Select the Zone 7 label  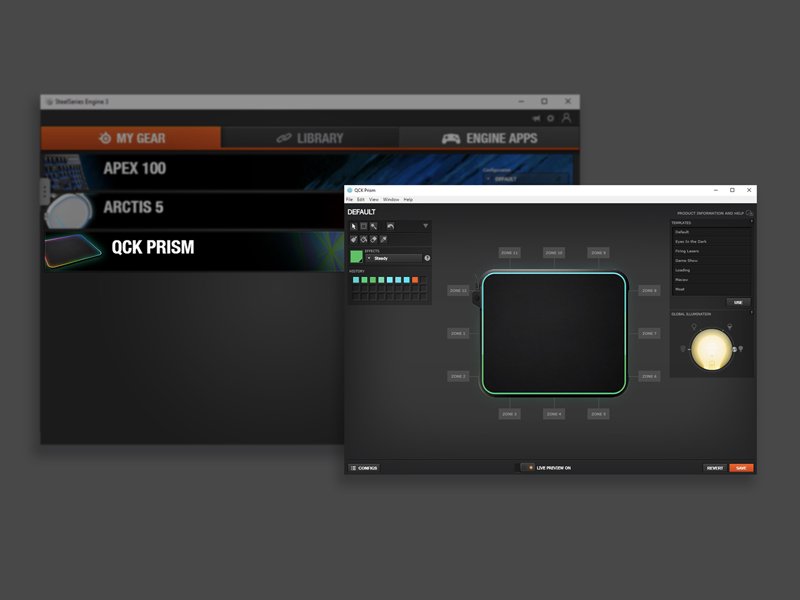[x=649, y=333]
